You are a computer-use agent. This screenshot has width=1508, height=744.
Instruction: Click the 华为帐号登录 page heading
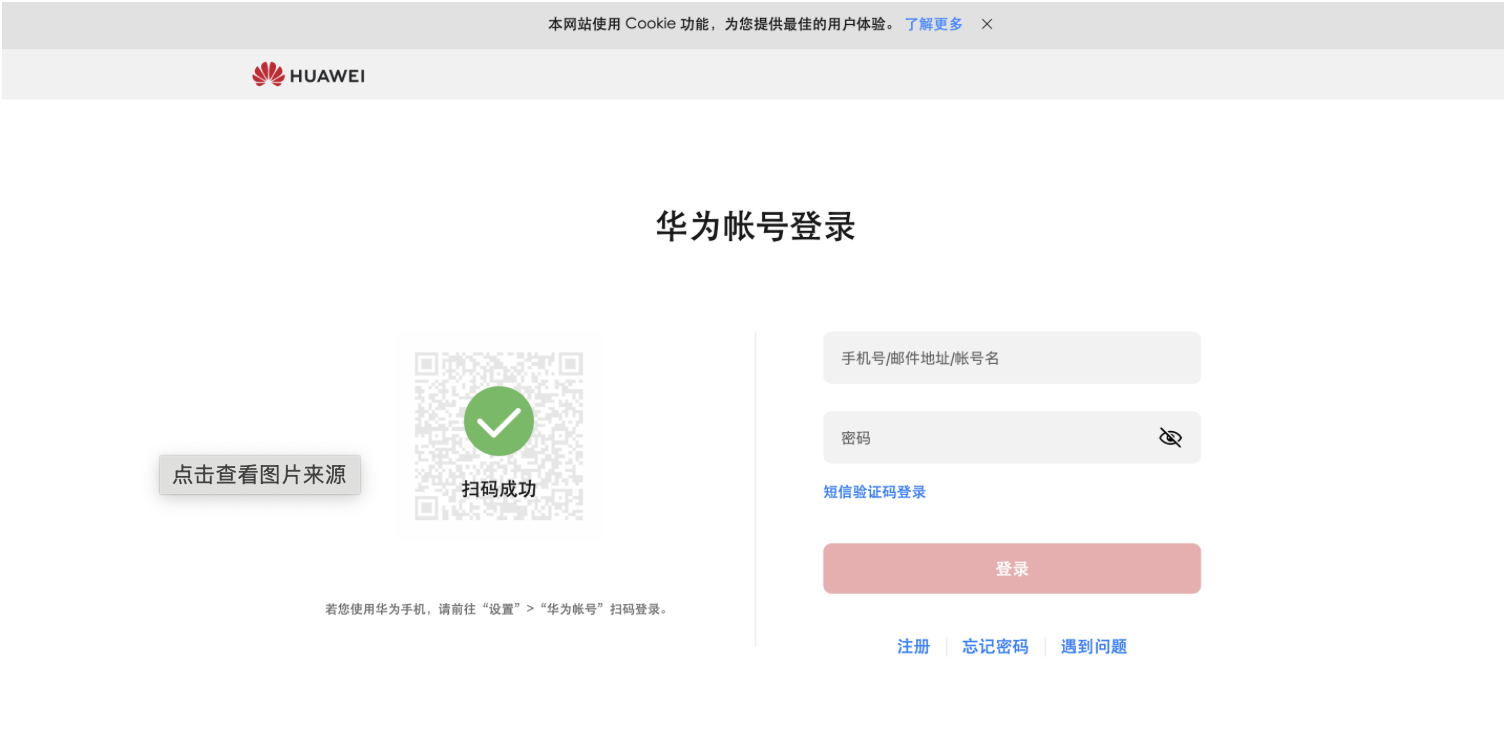755,227
